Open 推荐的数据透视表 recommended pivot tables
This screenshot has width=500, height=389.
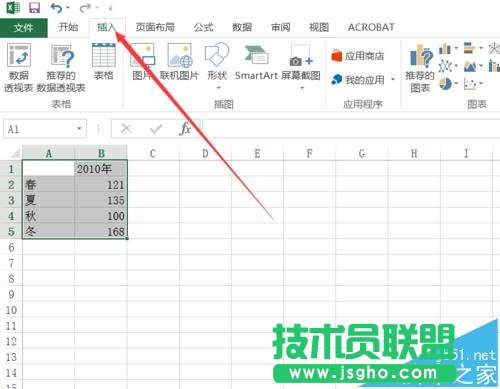(x=61, y=68)
